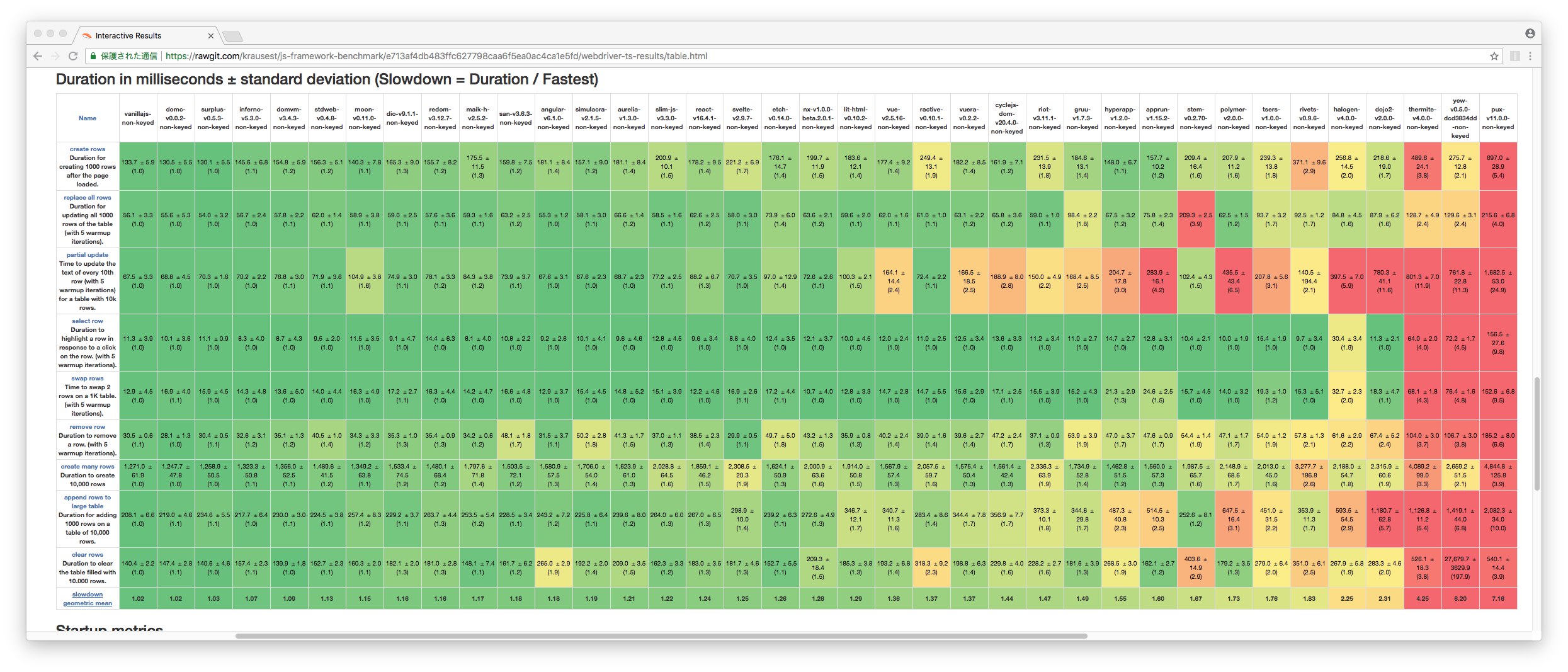The width and height of the screenshot is (1568, 672).
Task: Click the vanillajs-non-keyed column header
Action: [x=138, y=118]
